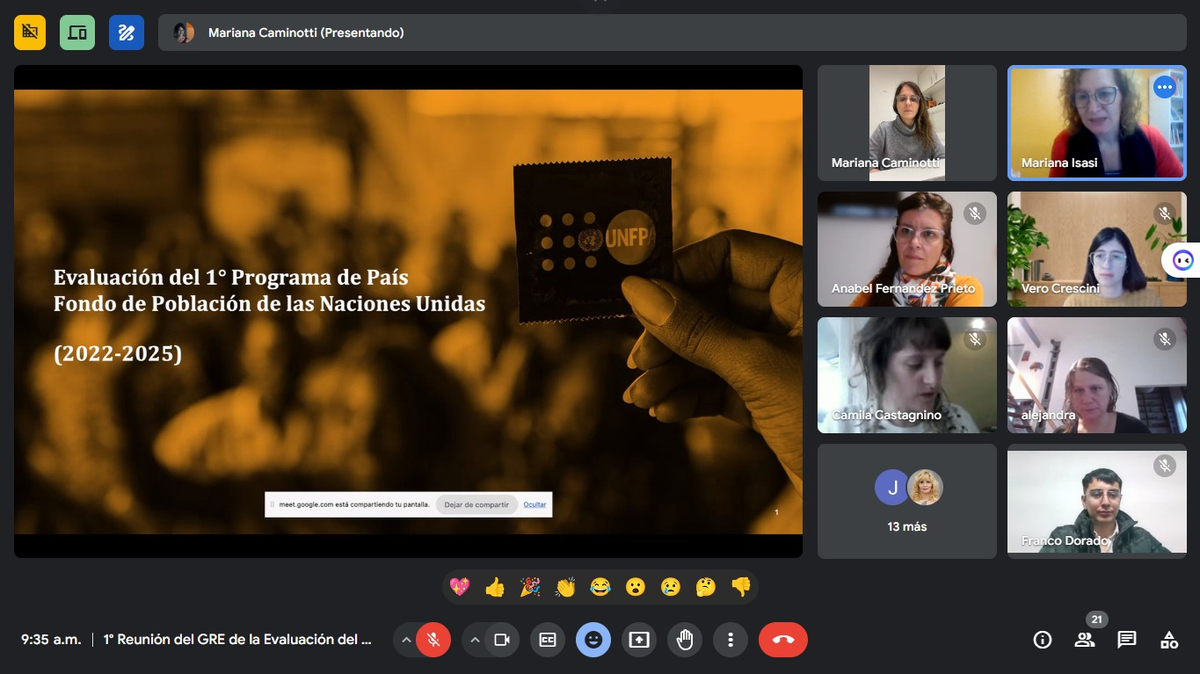The width and height of the screenshot is (1200, 674).
Task: Open meeting details info icon
Action: [x=1042, y=640]
